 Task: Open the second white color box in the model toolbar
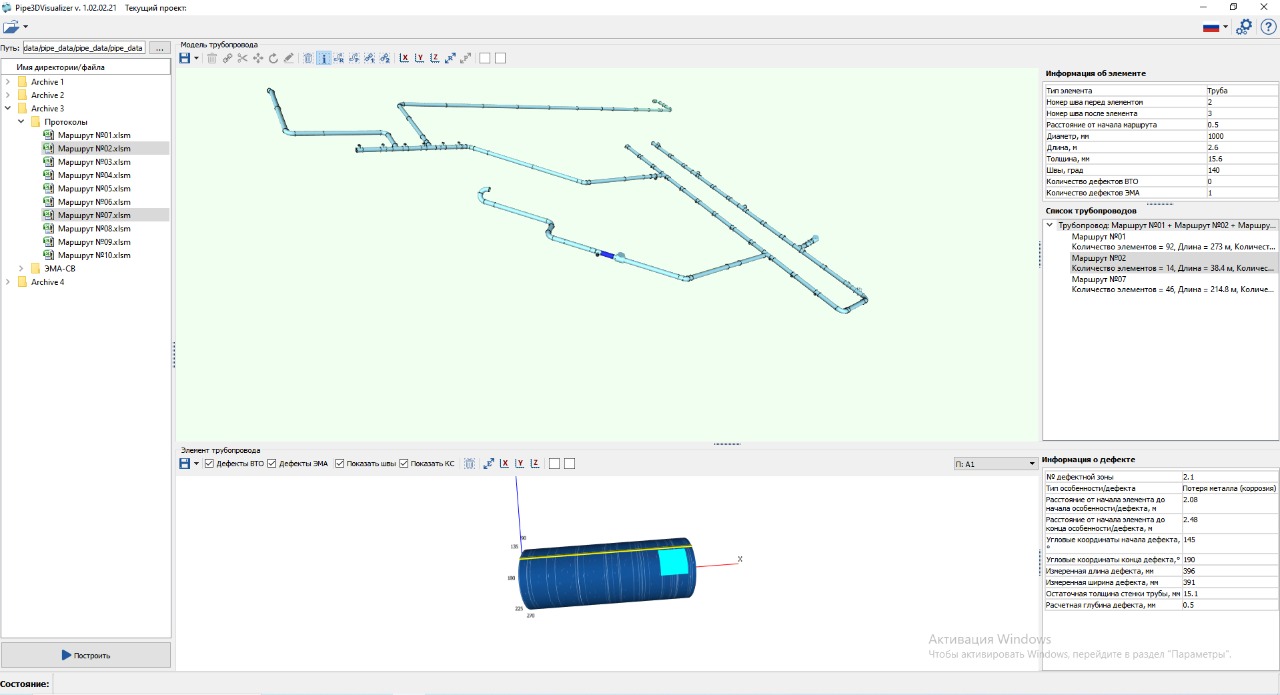(x=500, y=58)
